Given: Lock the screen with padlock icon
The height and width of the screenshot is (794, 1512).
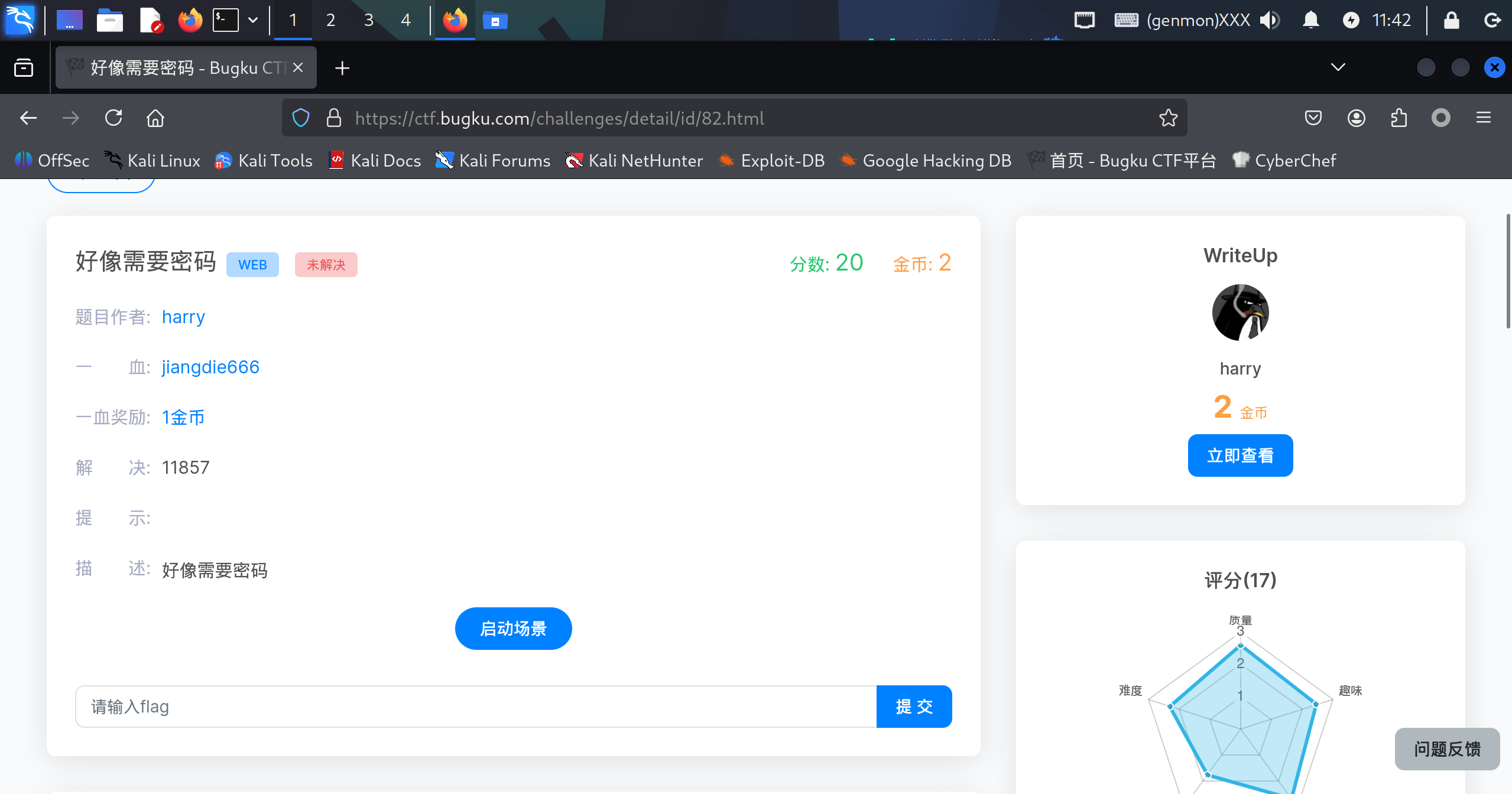Looking at the screenshot, I should tap(1452, 20).
